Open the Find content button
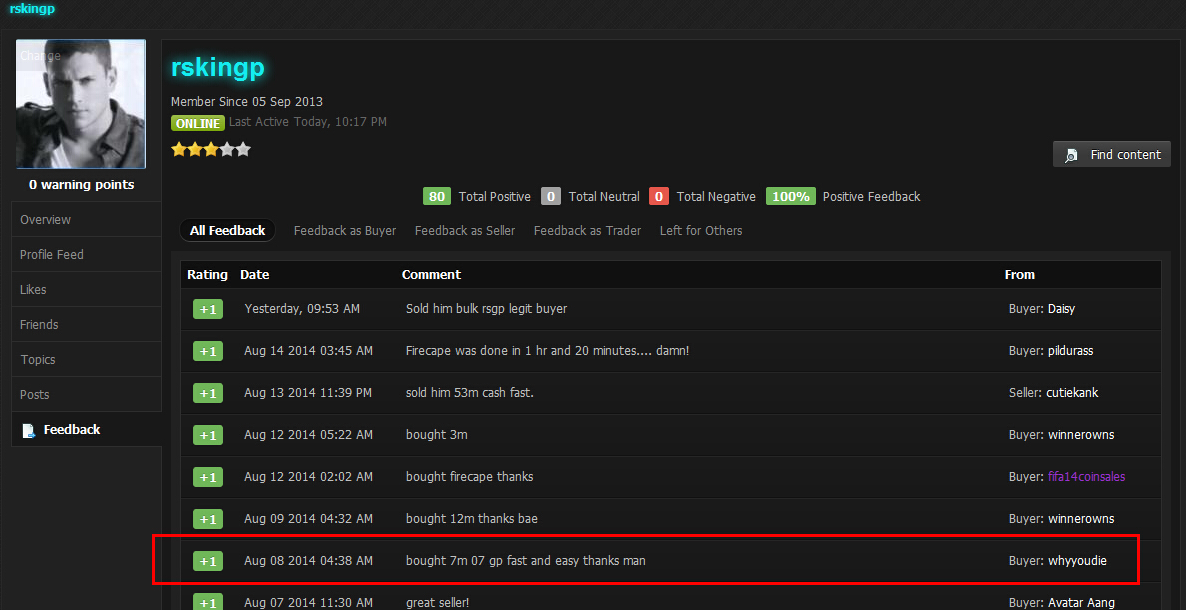This screenshot has width=1186, height=610. tap(1111, 154)
